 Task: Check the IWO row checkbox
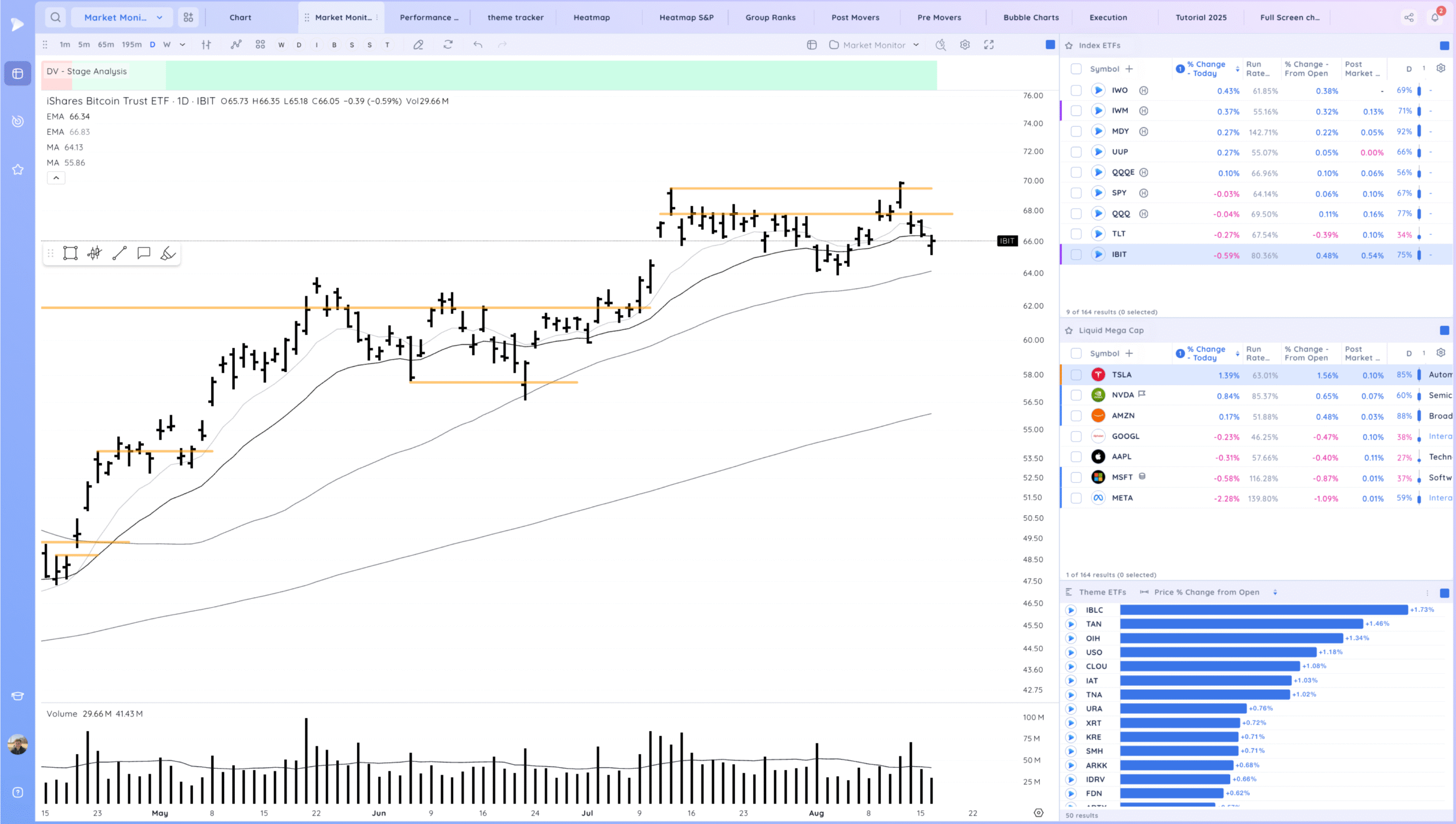[x=1076, y=90]
